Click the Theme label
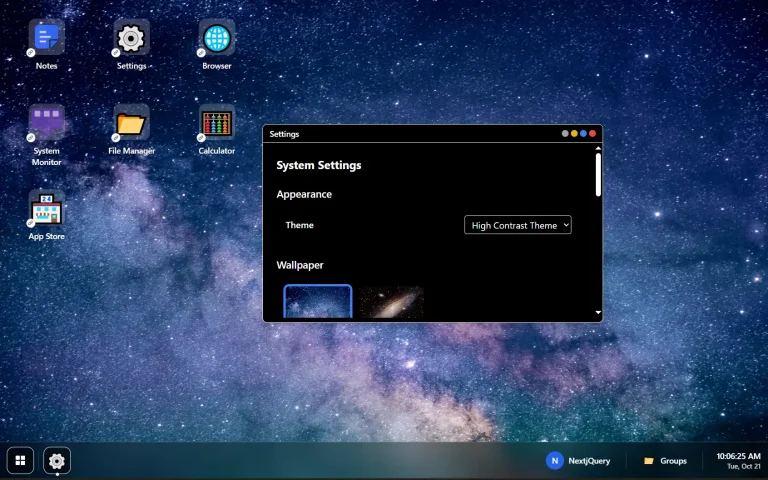 pos(299,225)
